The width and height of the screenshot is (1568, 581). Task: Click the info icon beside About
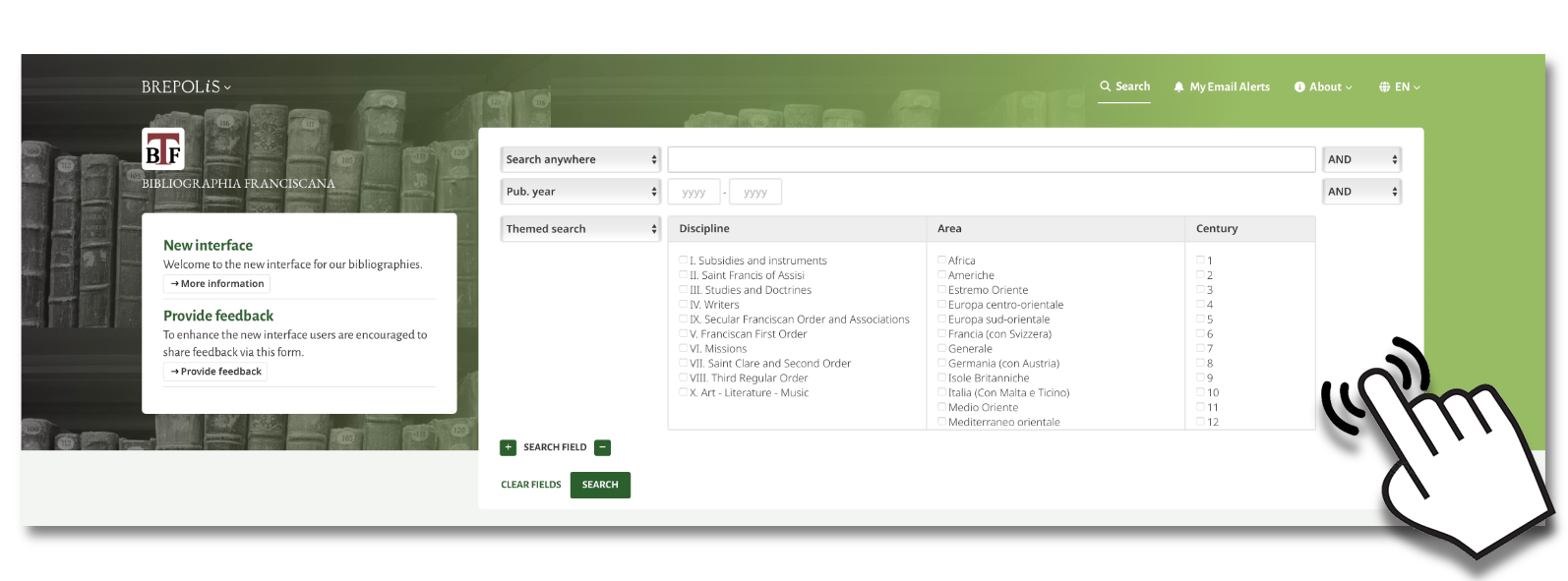[1299, 87]
